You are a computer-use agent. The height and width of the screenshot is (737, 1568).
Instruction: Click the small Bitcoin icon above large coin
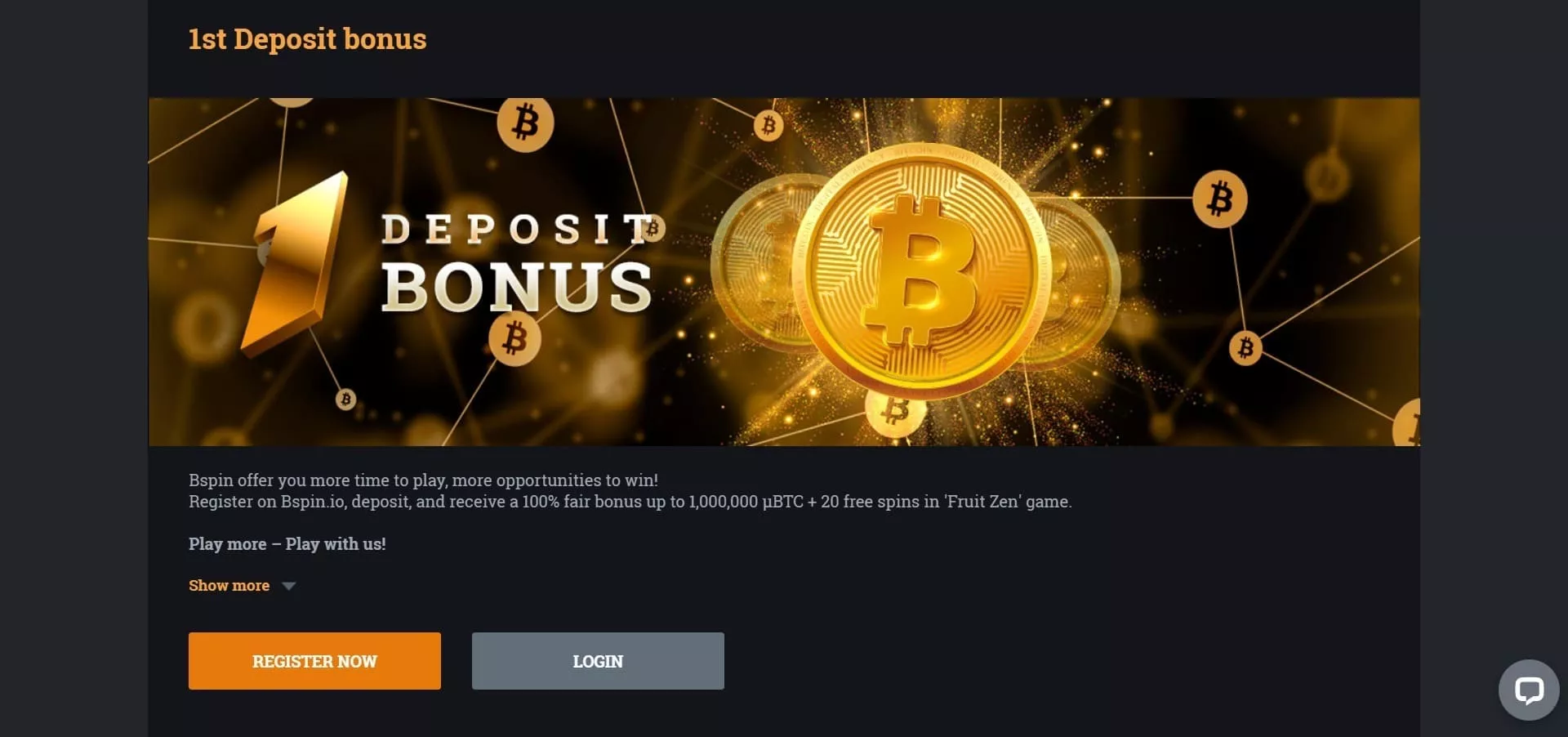[768, 125]
